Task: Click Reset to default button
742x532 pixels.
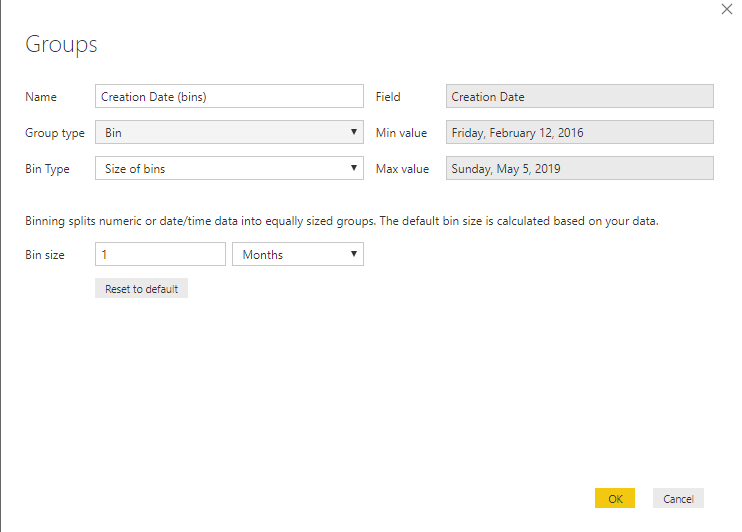Action: click(141, 288)
